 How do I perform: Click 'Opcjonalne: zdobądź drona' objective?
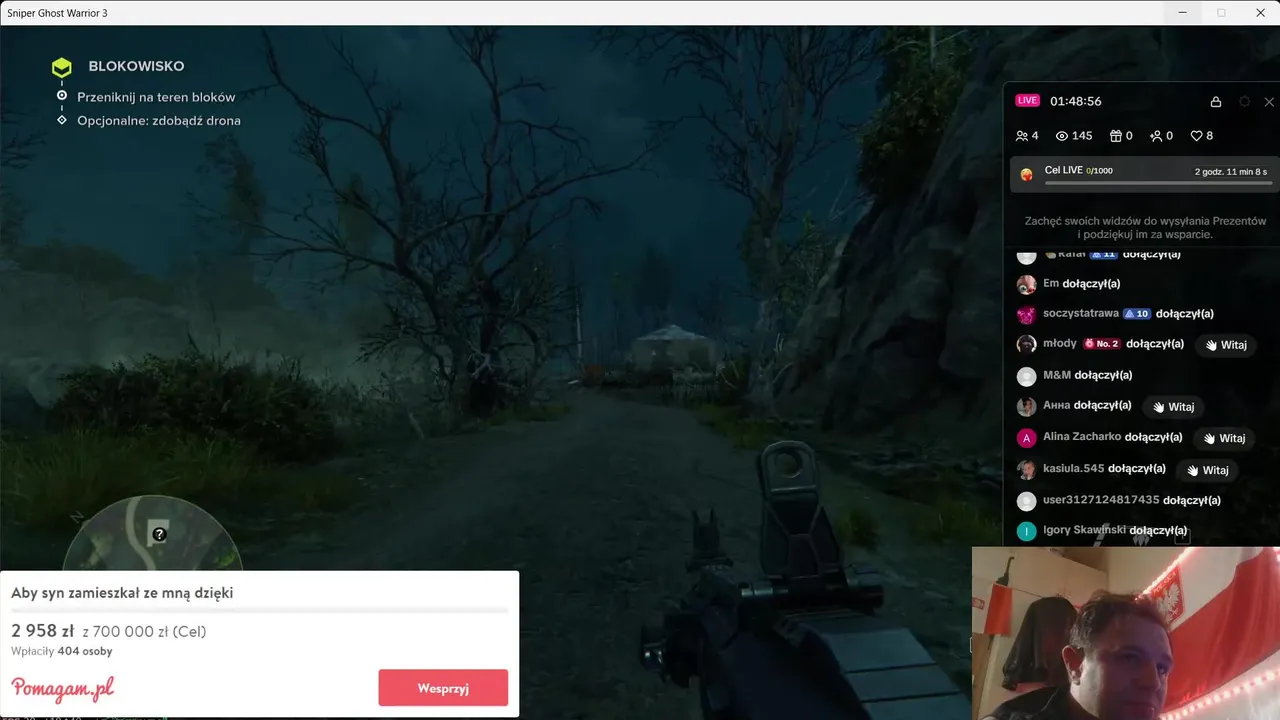click(159, 121)
